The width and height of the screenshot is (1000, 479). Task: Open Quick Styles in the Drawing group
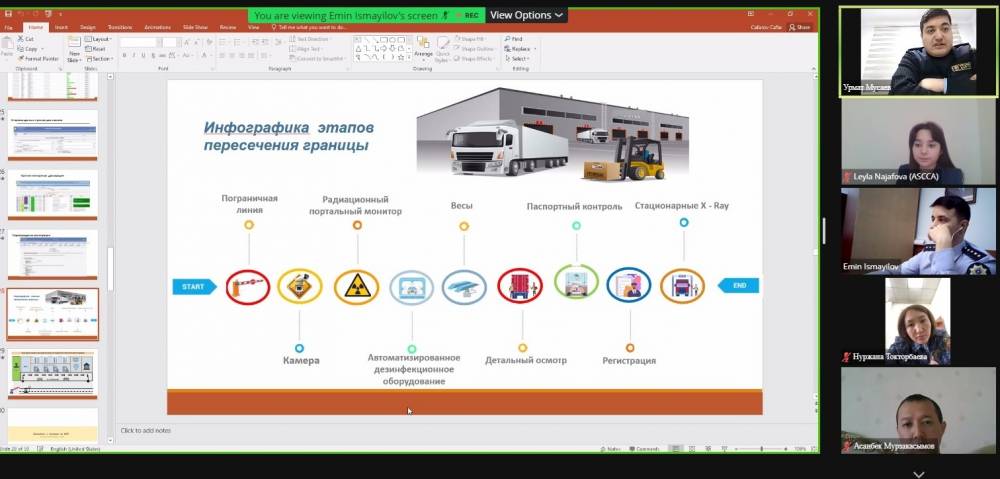point(443,48)
